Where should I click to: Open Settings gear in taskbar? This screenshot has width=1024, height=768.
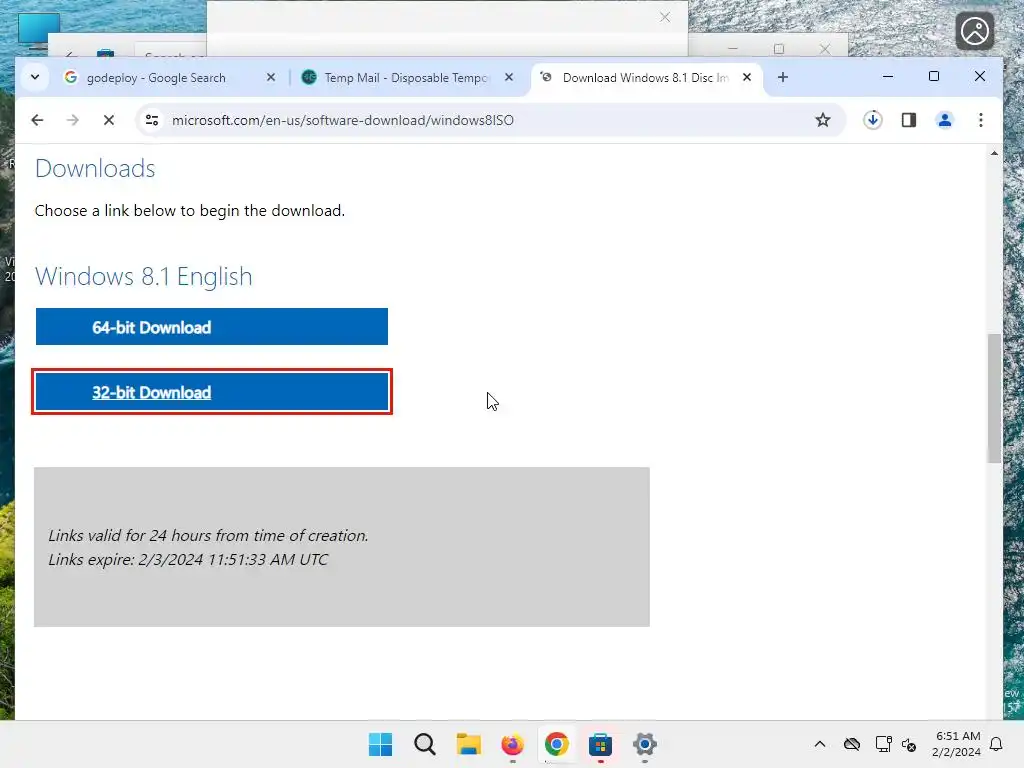(x=645, y=744)
